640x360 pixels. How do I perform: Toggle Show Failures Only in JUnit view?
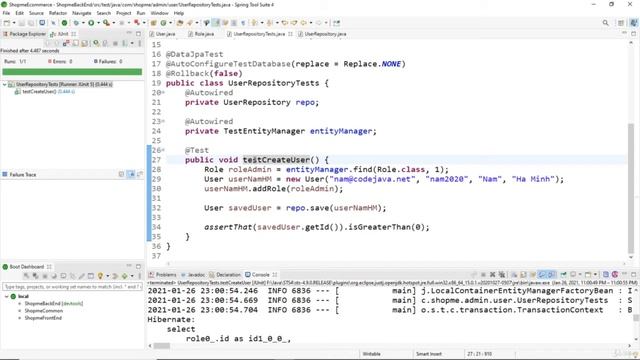pyautogui.click(x=66, y=43)
